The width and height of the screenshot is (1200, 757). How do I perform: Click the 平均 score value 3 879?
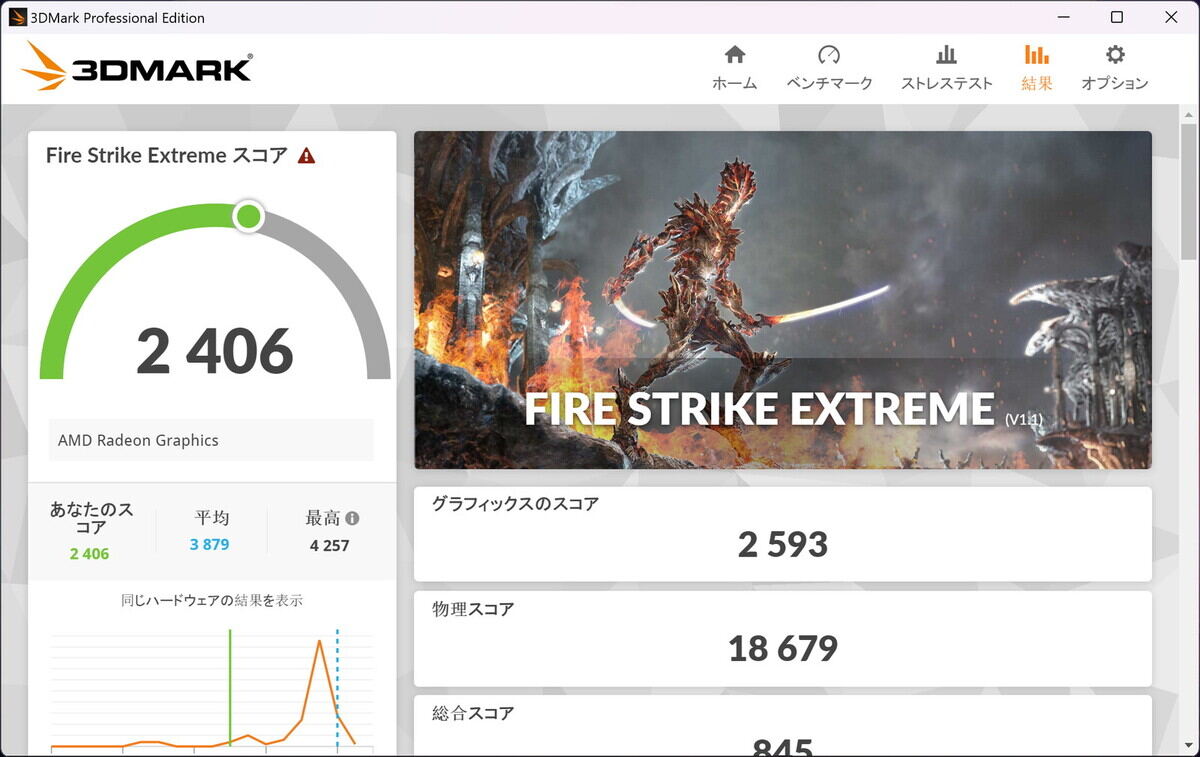[210, 545]
